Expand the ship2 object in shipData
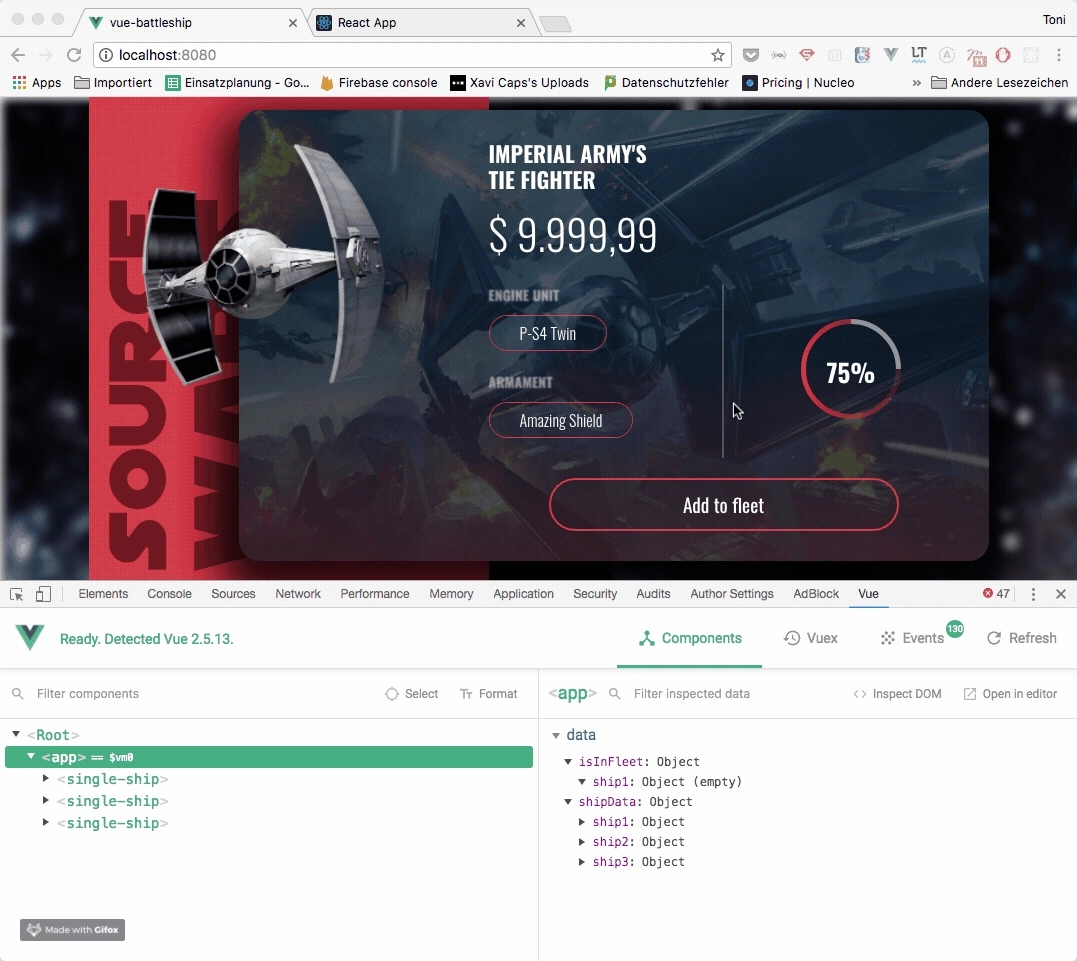Image resolution: width=1077 pixels, height=961 pixels. click(x=582, y=842)
